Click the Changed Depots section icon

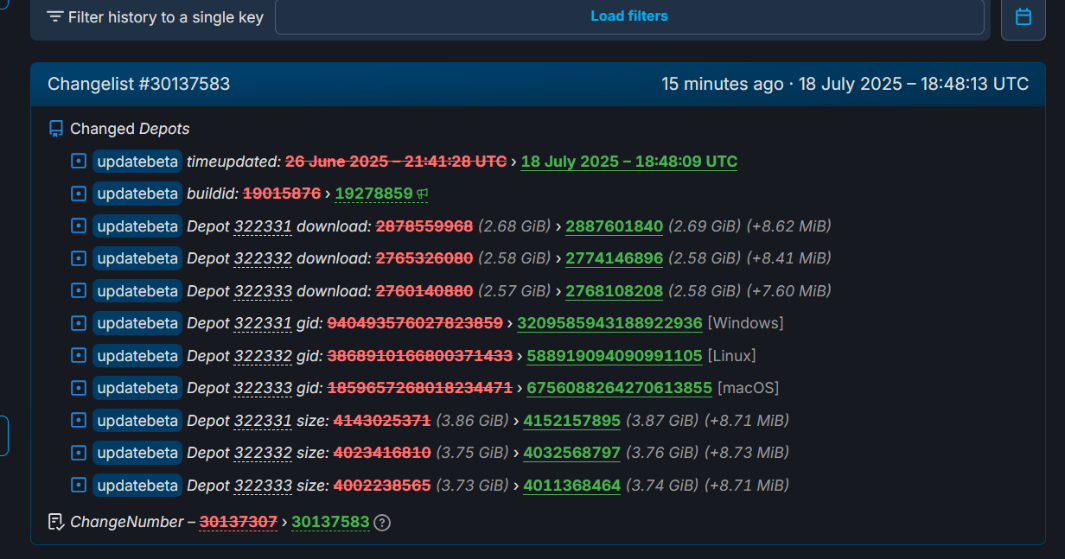[56, 129]
